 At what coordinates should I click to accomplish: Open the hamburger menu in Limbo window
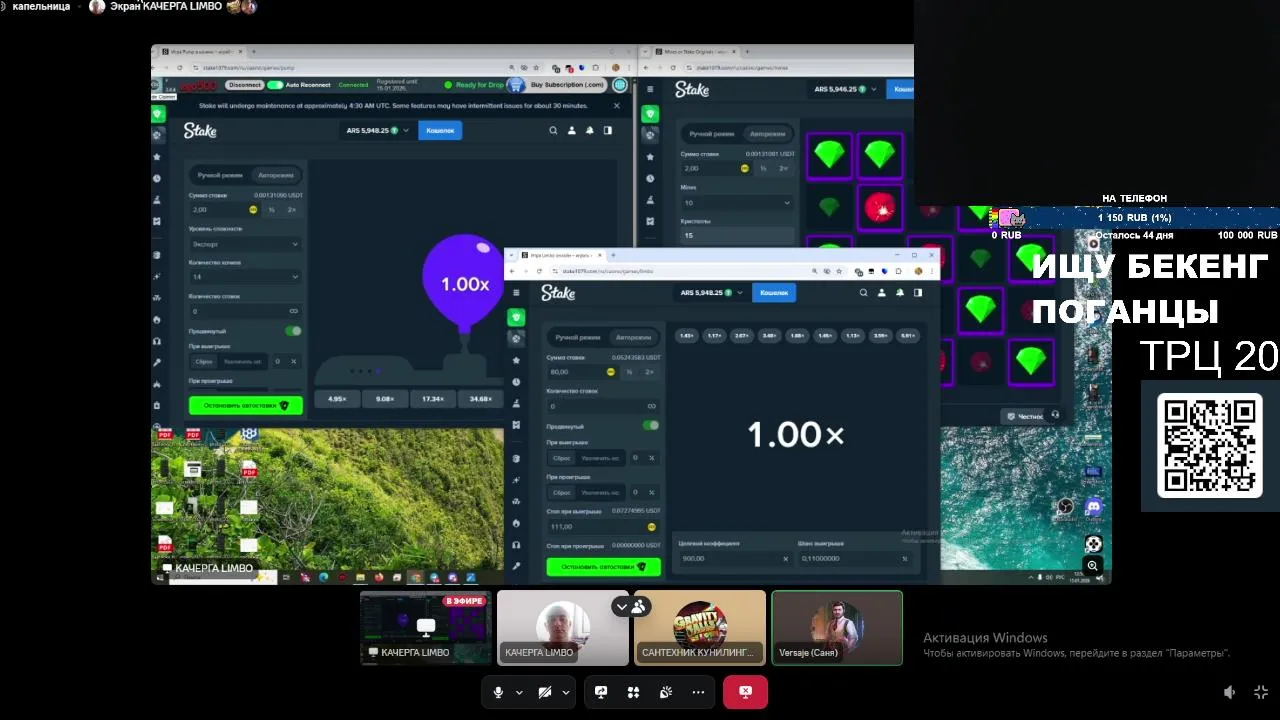(516, 293)
